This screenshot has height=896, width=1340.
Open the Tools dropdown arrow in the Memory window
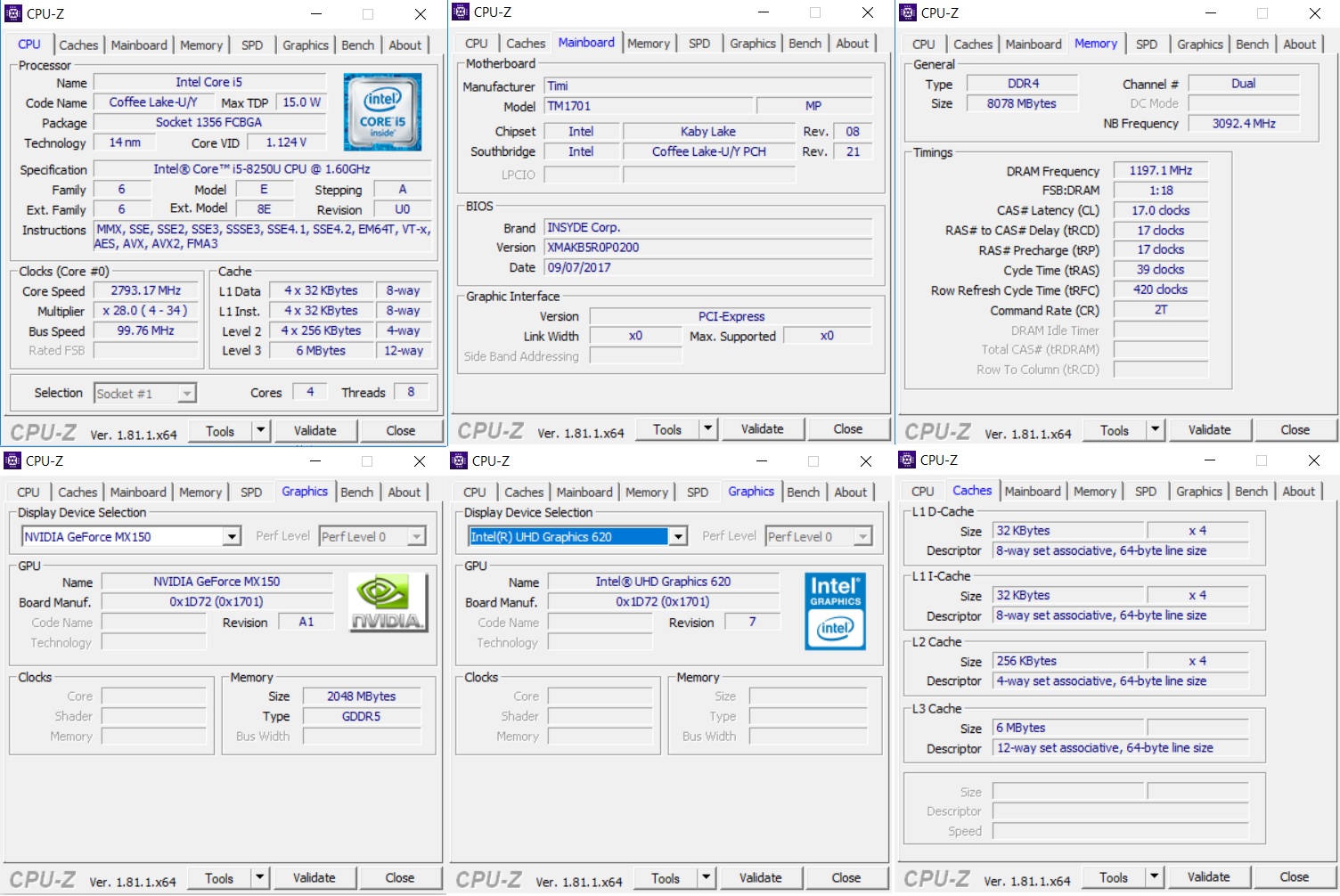click(x=1155, y=430)
